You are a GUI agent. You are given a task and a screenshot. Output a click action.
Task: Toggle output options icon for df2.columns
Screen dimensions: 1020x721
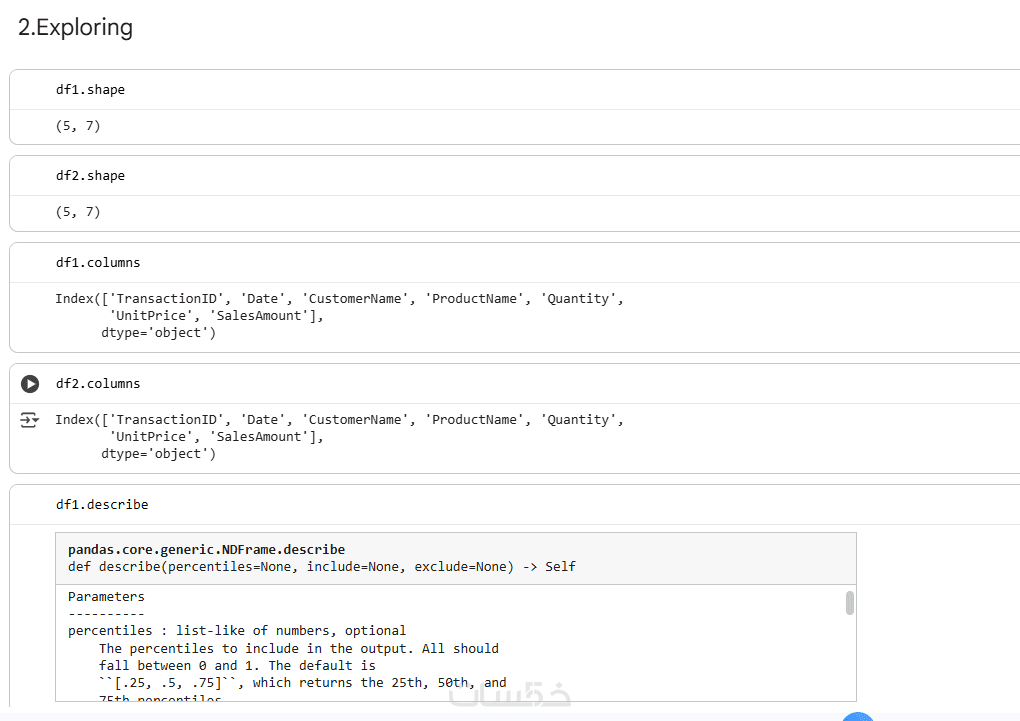pos(29,420)
